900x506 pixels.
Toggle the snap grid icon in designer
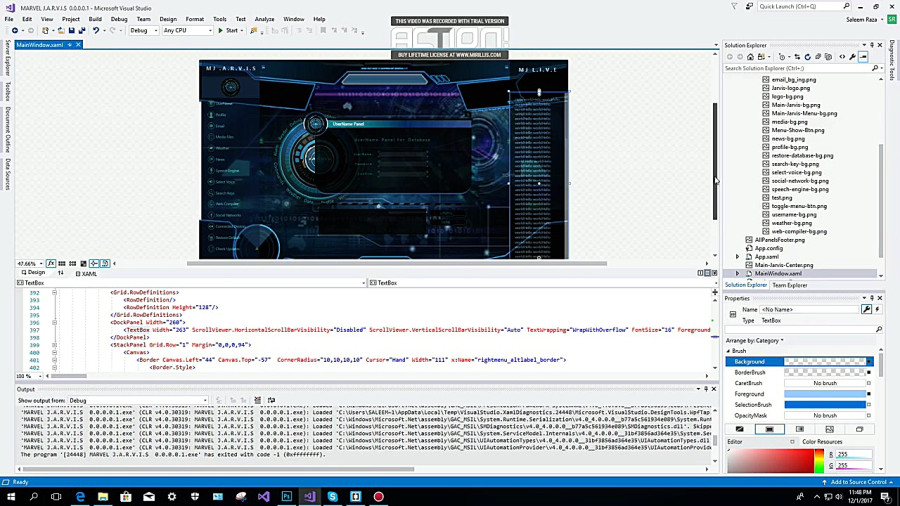tap(61, 263)
